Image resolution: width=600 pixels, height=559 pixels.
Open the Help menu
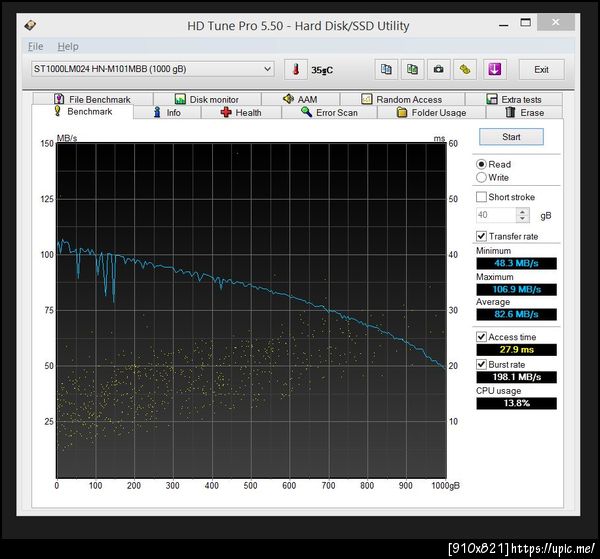coord(68,47)
